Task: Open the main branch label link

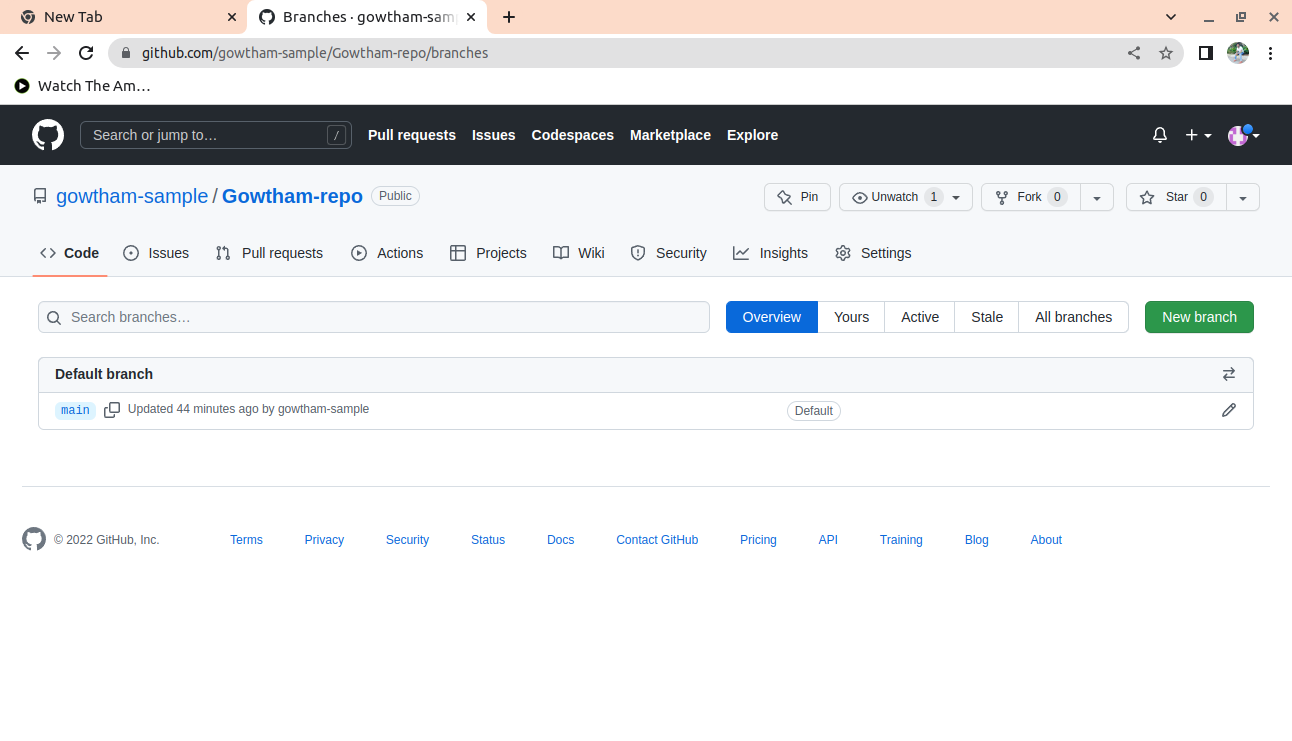Action: [x=75, y=410]
